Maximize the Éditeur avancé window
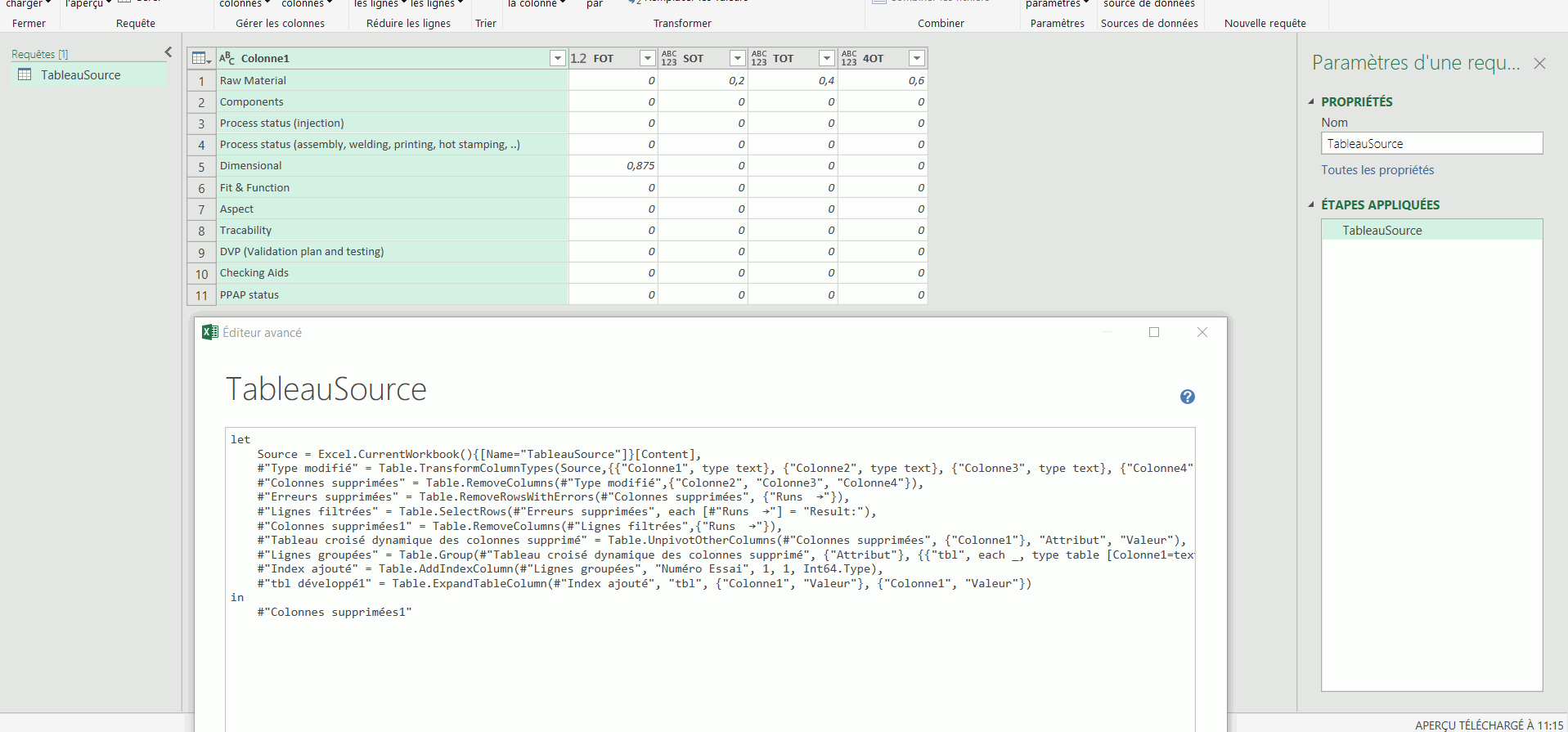 (1154, 332)
